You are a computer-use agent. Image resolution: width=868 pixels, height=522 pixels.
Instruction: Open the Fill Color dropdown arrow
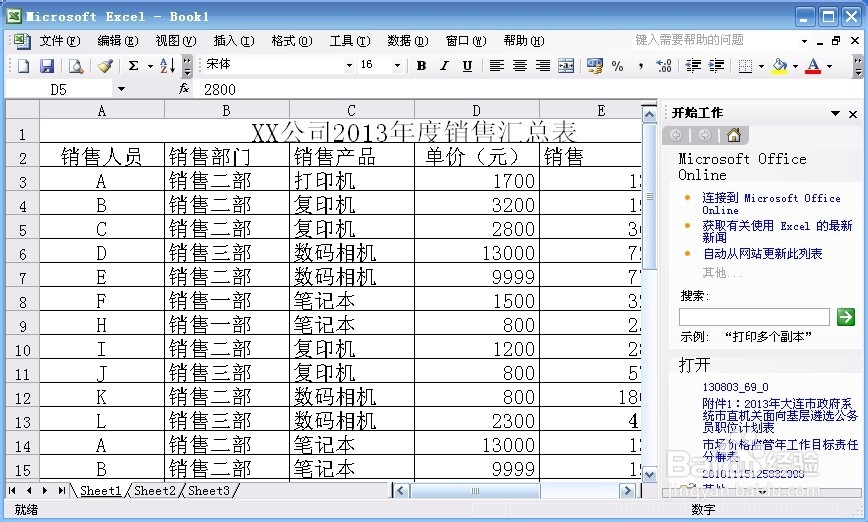click(x=795, y=66)
